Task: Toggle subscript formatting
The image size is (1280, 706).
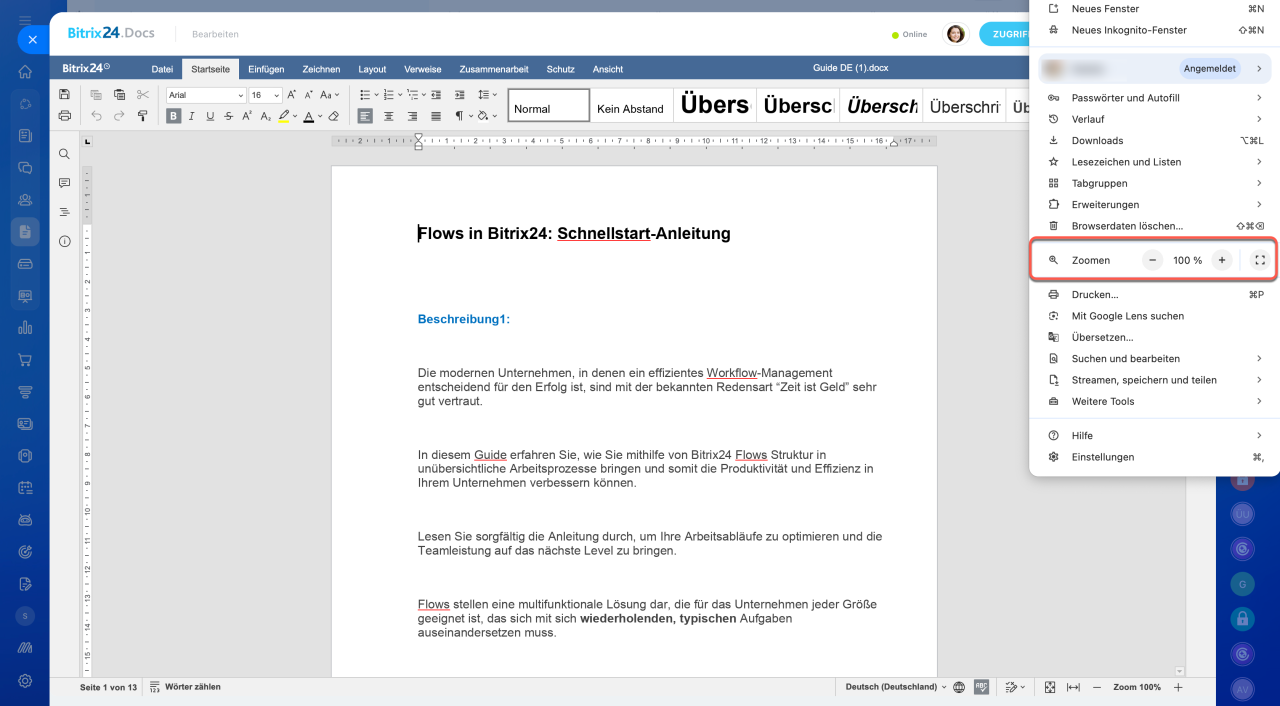Action: click(265, 116)
